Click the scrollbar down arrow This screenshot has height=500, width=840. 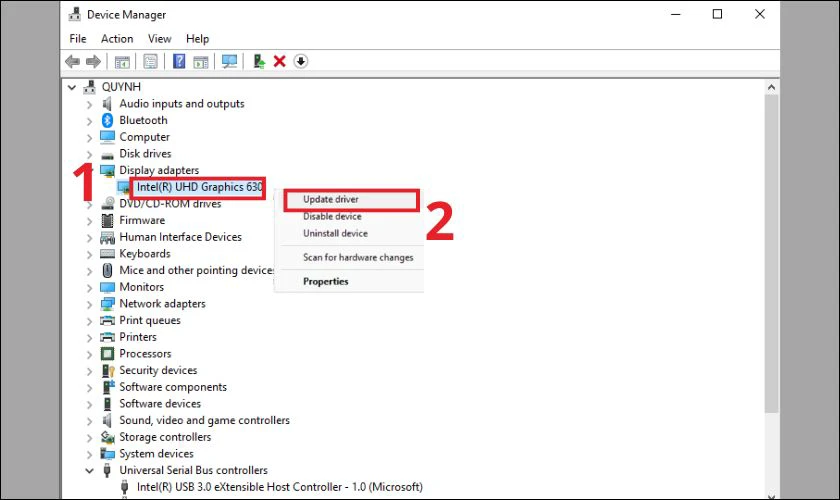pos(771,496)
